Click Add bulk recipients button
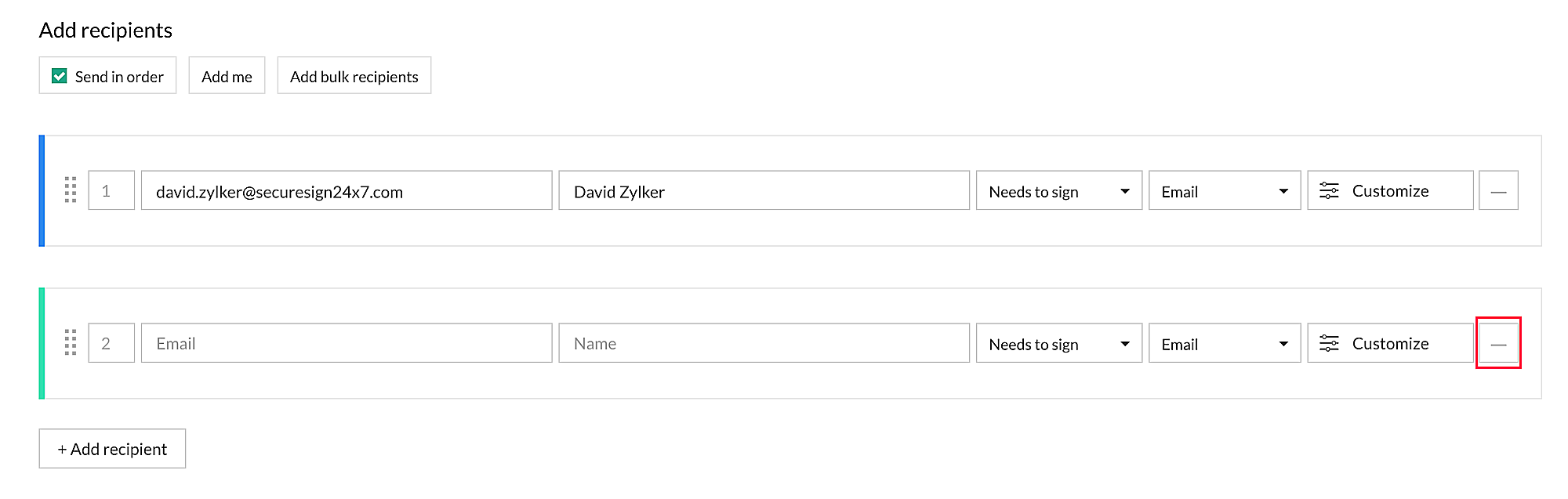The image size is (1568, 499). pos(354,76)
